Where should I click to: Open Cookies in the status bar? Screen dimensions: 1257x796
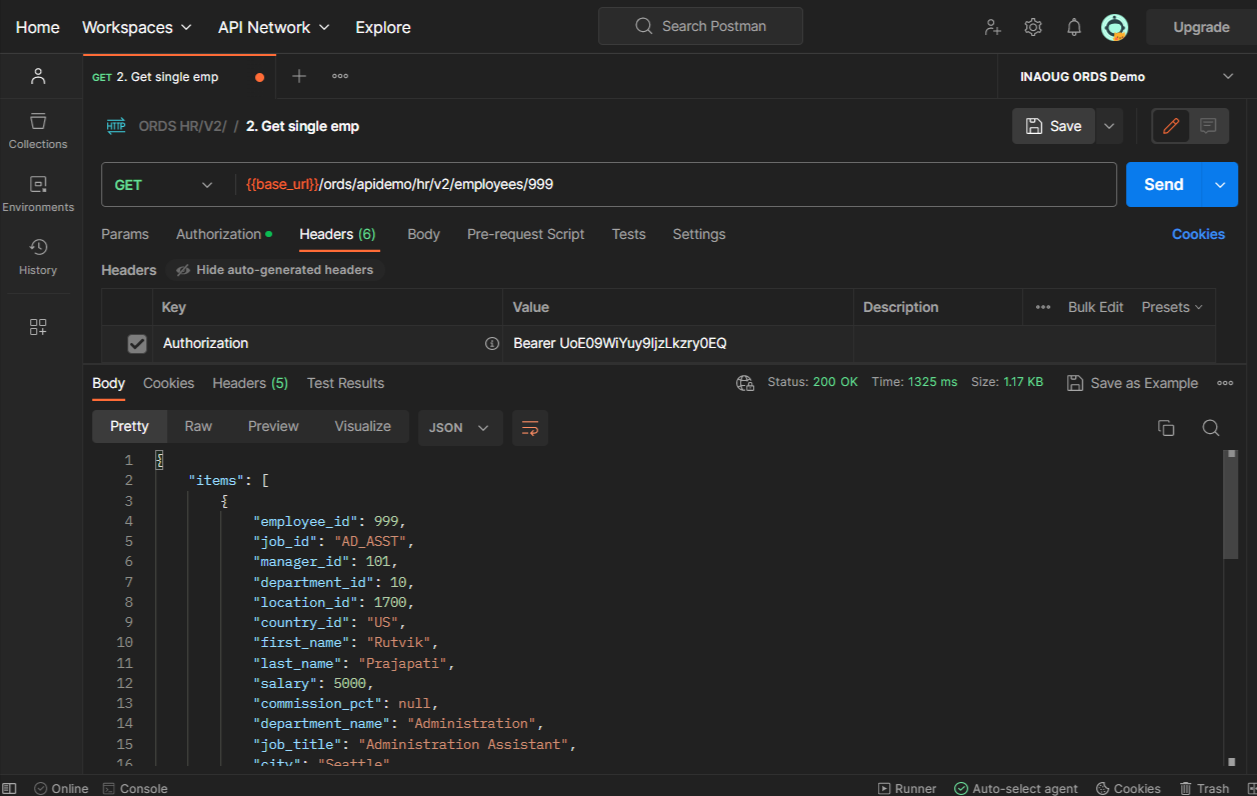pyautogui.click(x=1128, y=788)
